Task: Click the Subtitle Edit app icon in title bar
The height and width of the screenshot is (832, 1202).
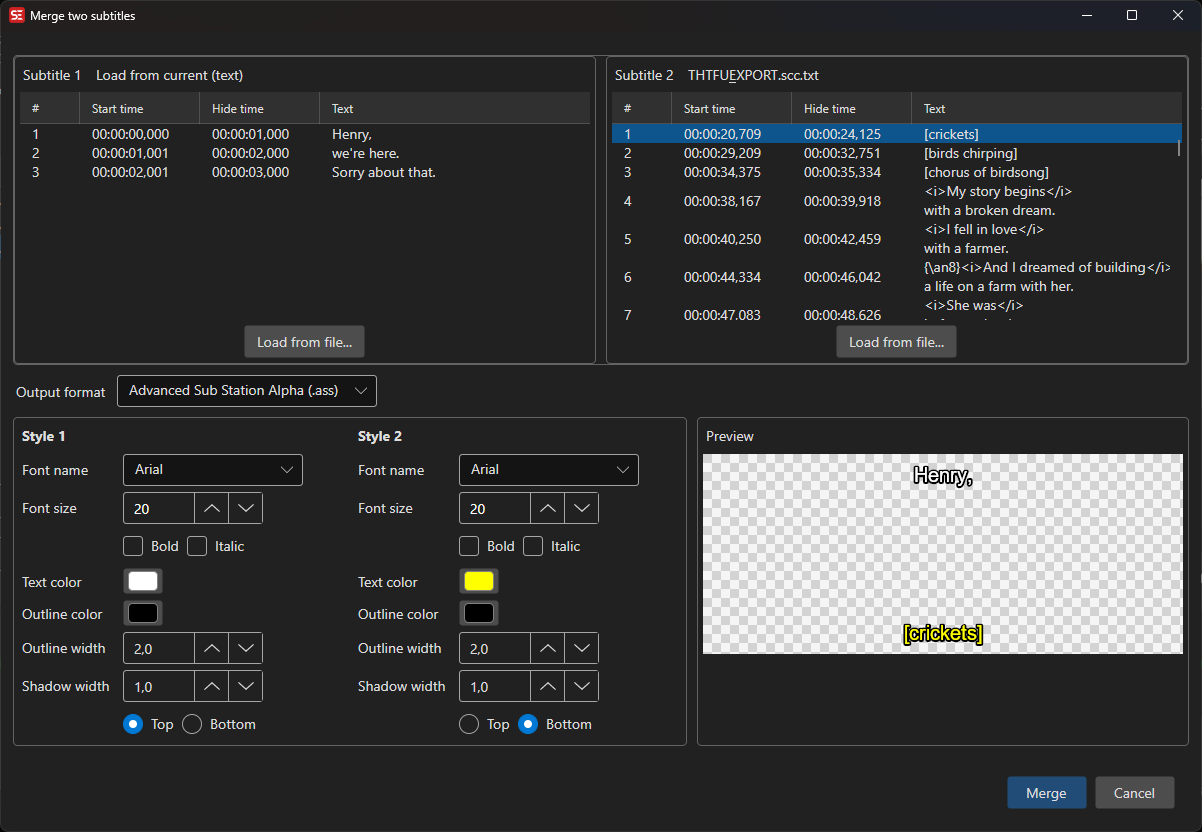Action: pyautogui.click(x=17, y=16)
